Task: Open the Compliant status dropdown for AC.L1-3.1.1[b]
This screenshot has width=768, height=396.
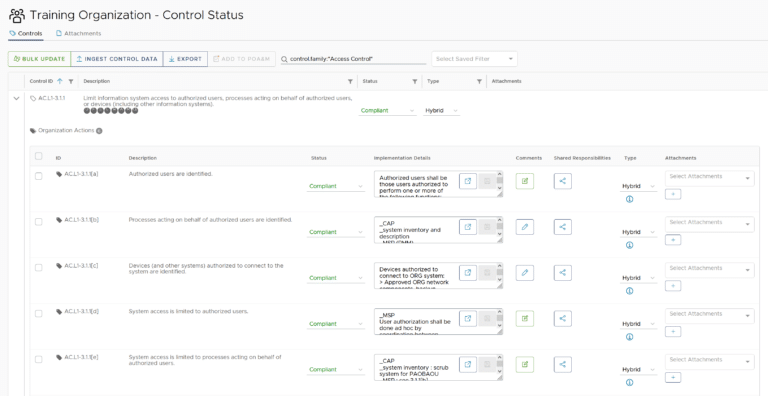Action: pyautogui.click(x=336, y=232)
